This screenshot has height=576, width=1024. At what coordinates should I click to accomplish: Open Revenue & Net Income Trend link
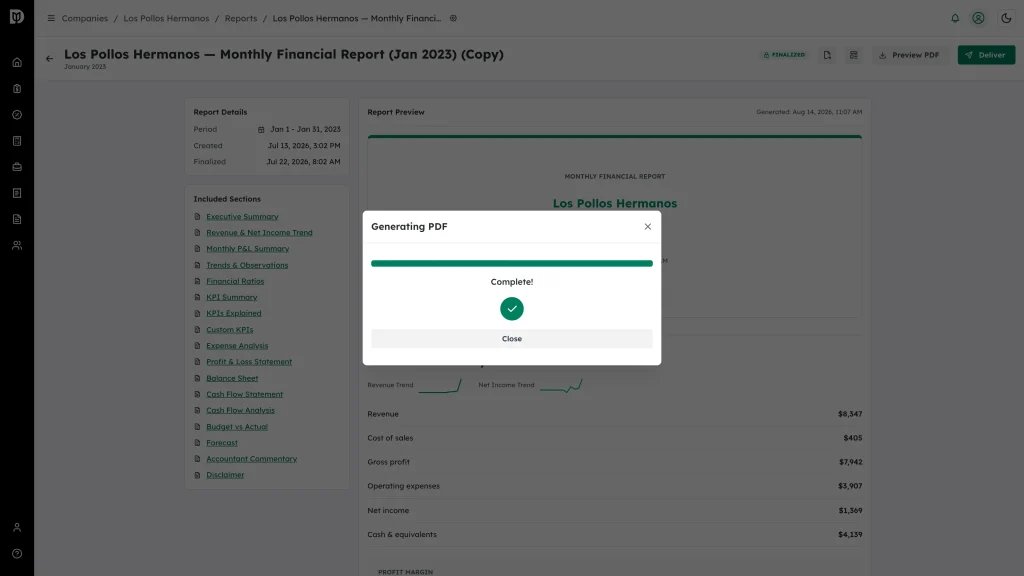[x=259, y=232]
